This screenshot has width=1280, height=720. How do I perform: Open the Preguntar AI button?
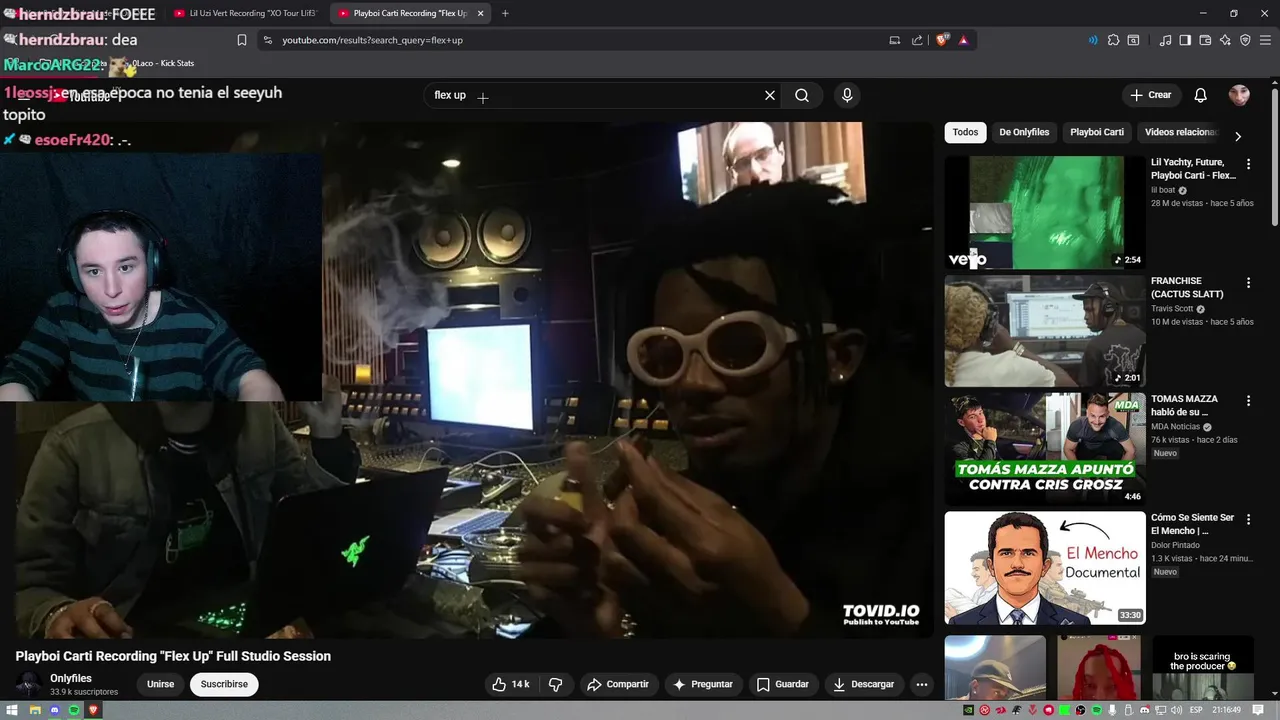[x=703, y=684]
